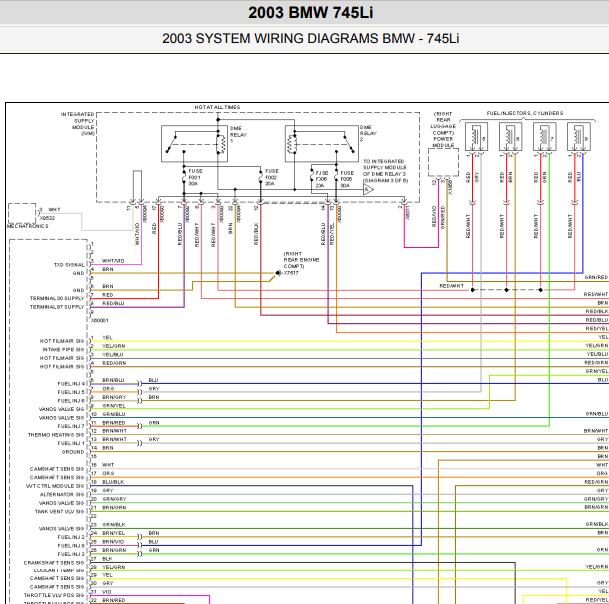Click the "X7617" ground point label
Viewport: 609px width, 604px height.
point(291,273)
